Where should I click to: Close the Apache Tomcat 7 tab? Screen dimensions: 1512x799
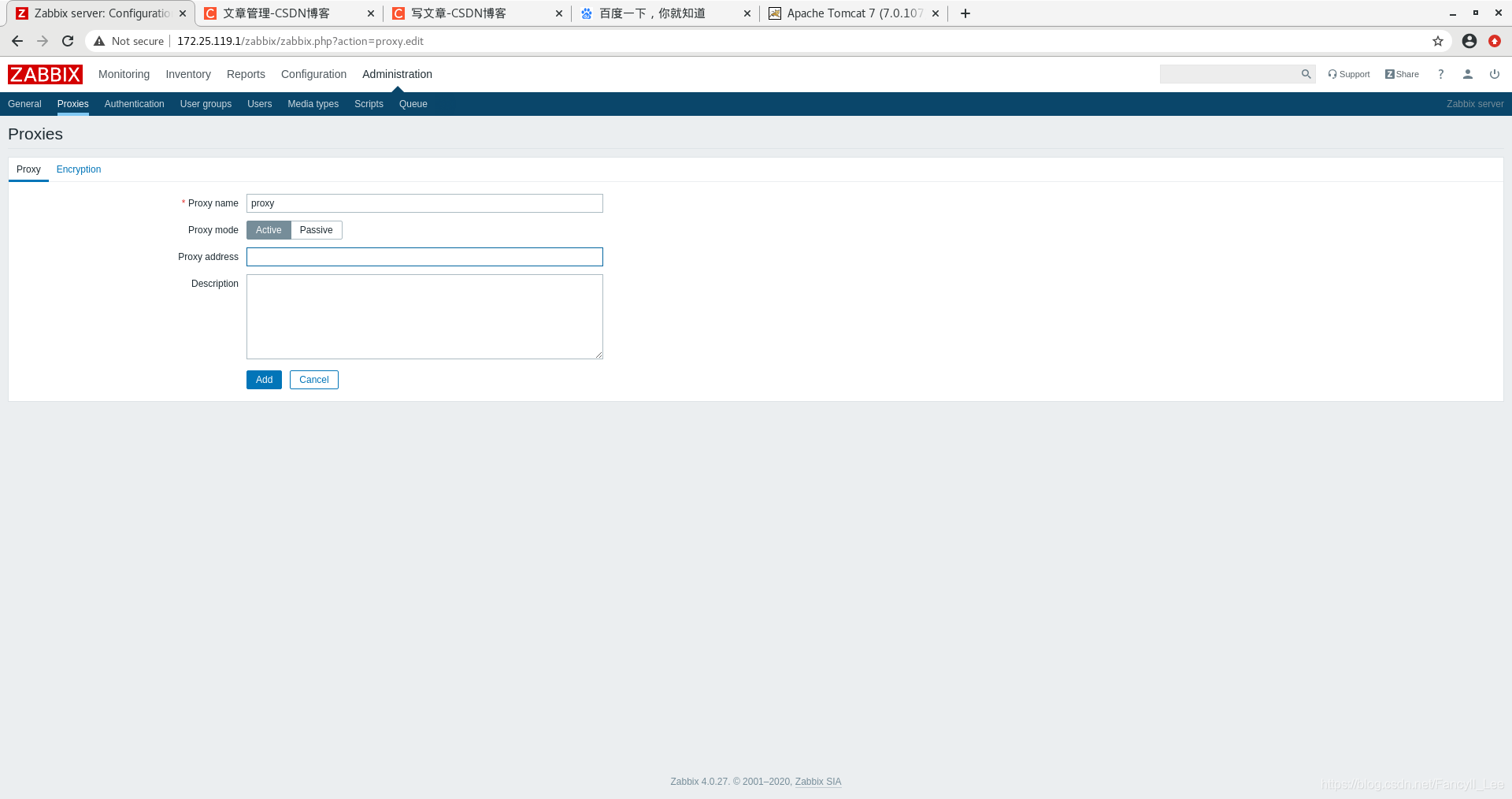coord(936,13)
